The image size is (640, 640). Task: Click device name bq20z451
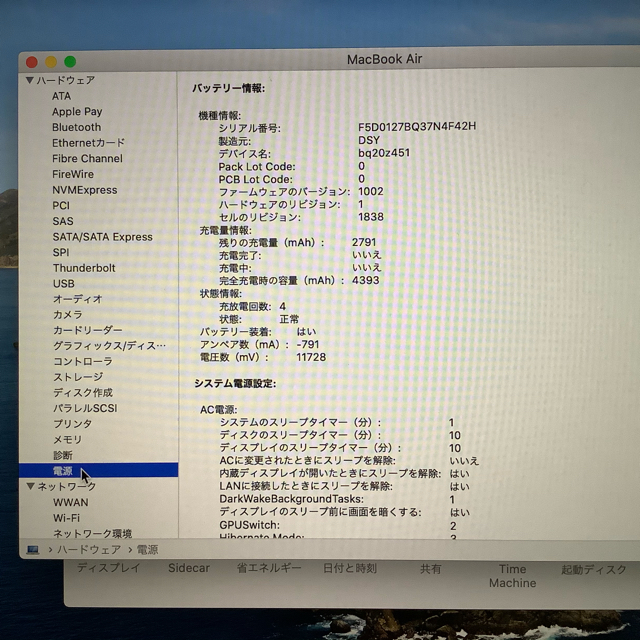(x=384, y=153)
